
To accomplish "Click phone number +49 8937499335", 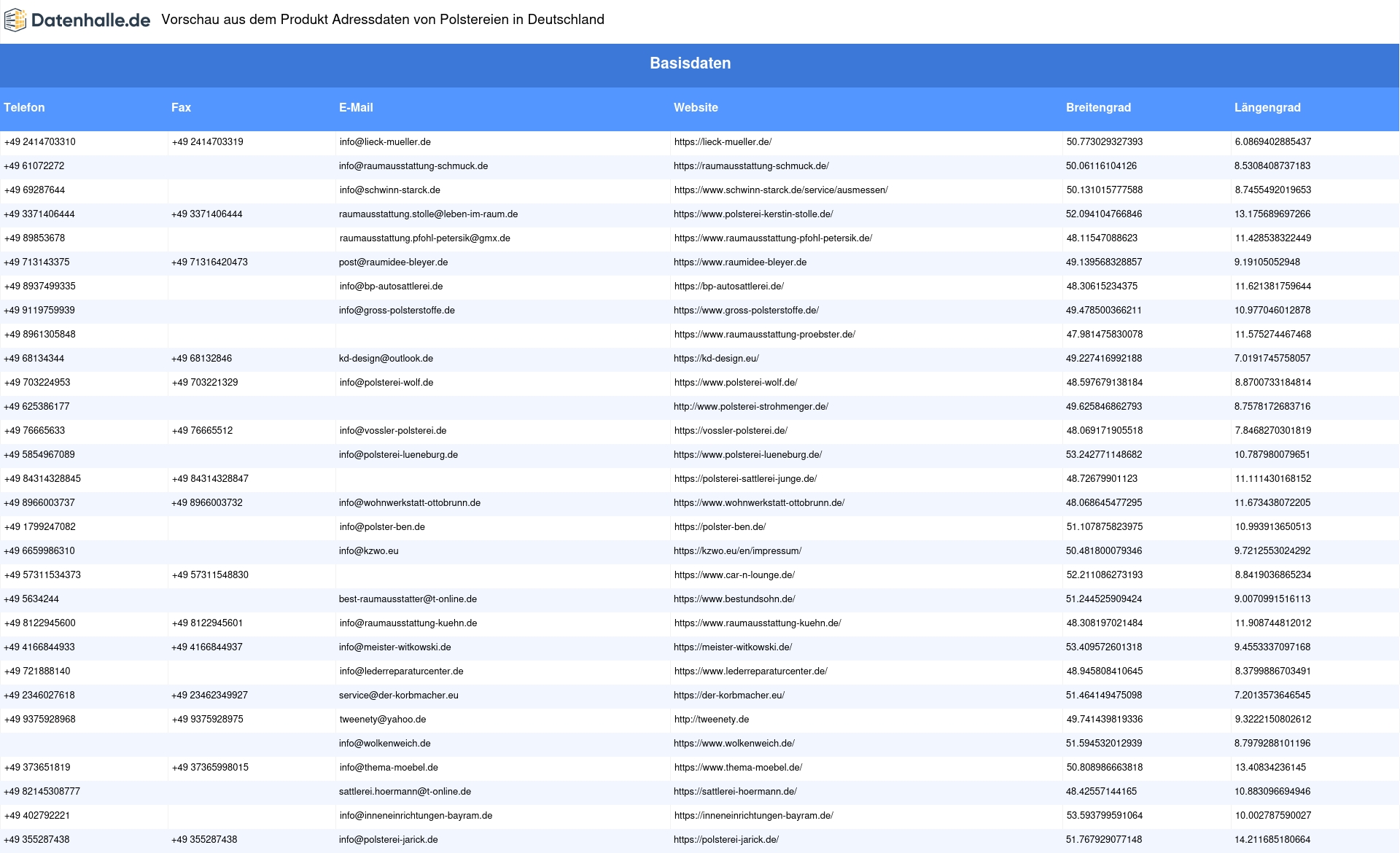I will click(39, 287).
